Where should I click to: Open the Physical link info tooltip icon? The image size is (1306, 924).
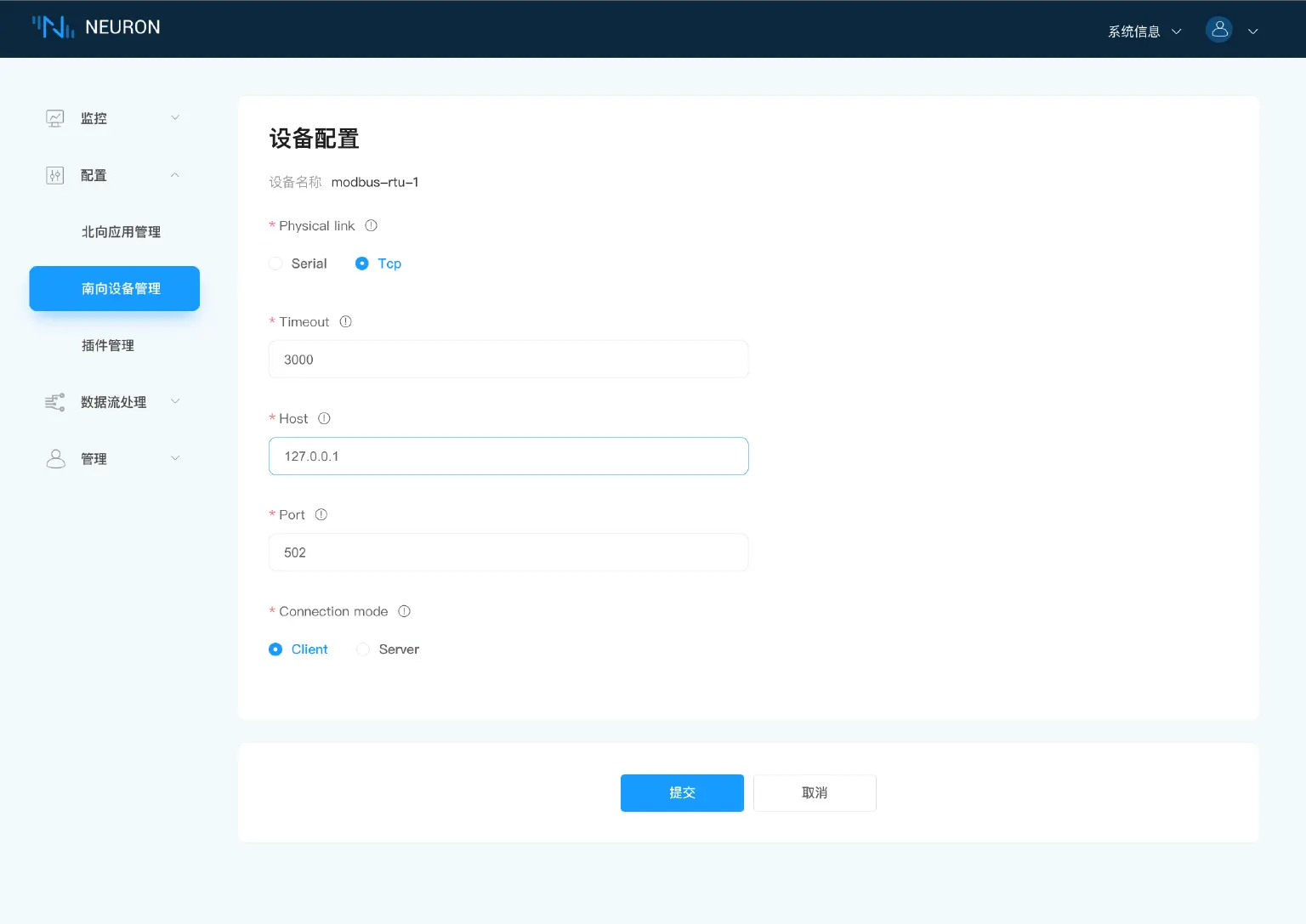coord(370,225)
